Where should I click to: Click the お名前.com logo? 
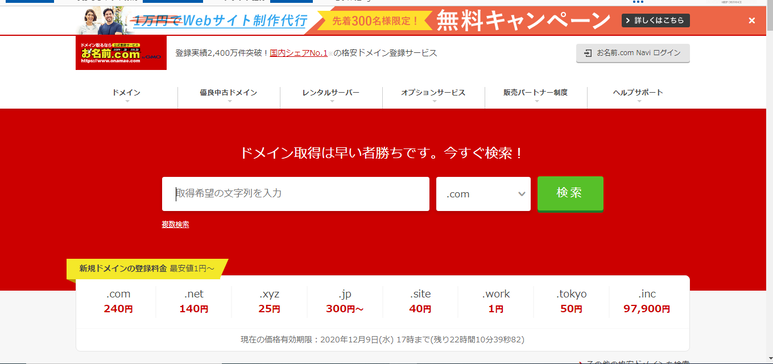121,53
